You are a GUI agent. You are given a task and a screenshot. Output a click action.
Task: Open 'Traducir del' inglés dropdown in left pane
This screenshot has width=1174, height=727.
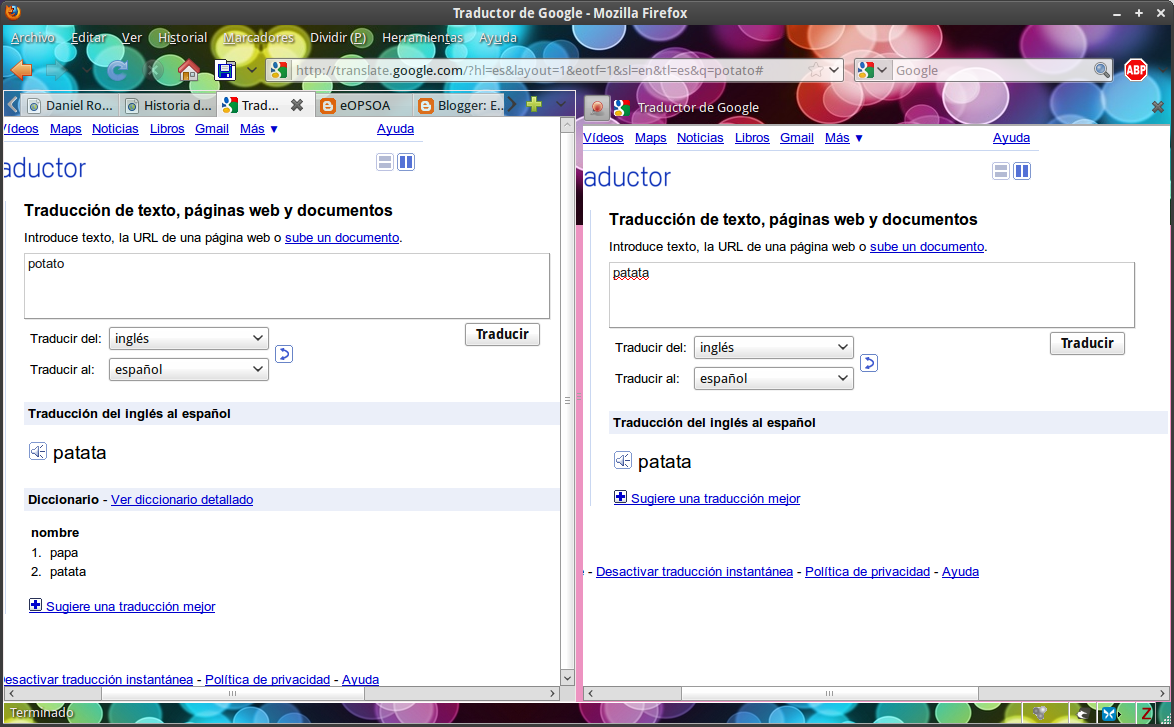pos(189,338)
